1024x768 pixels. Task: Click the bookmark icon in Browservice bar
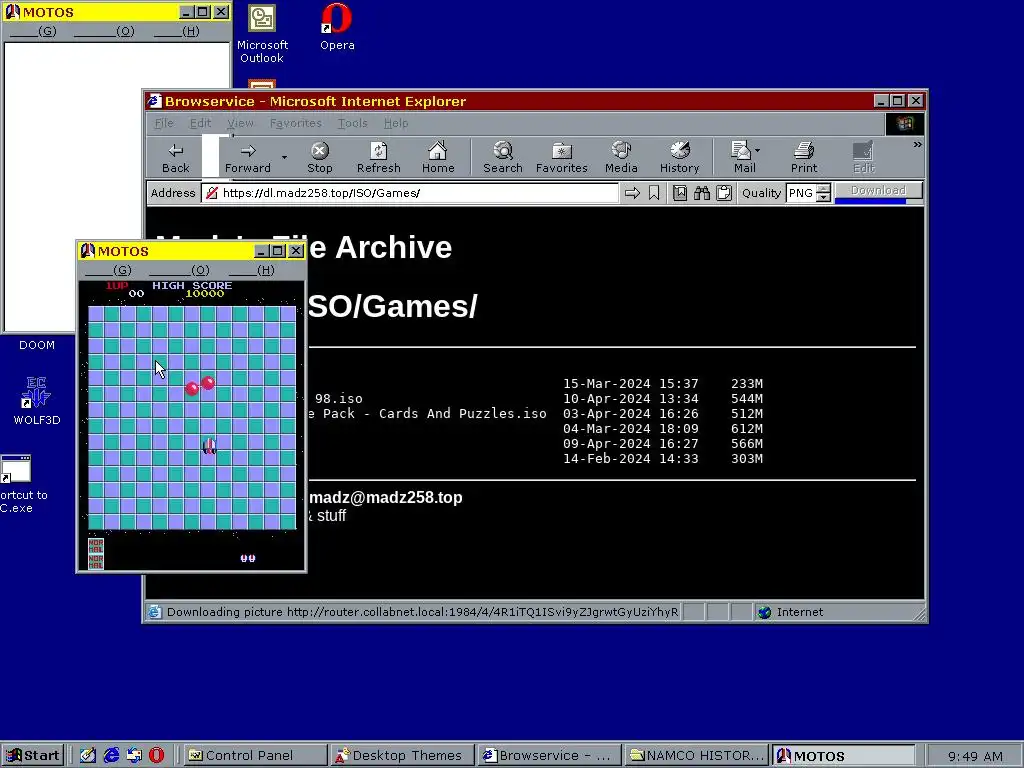654,193
